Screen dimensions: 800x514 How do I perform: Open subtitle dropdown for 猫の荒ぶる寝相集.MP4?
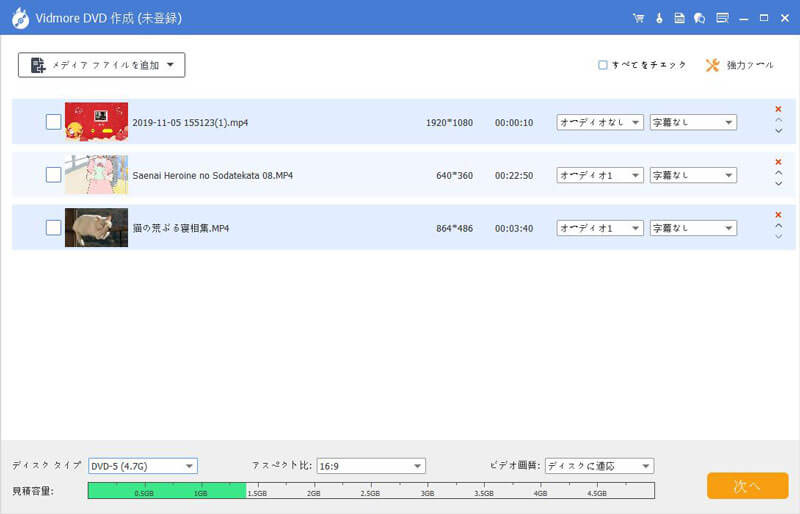pos(693,228)
